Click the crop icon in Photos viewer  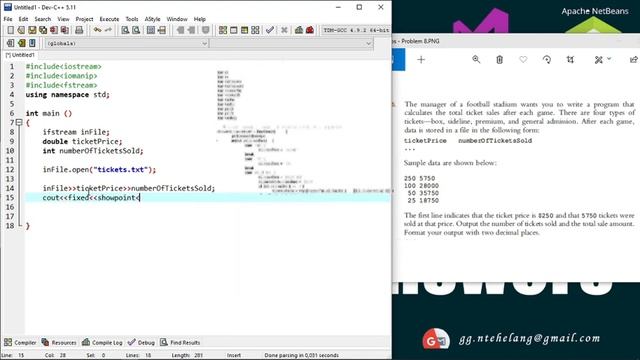(x=570, y=60)
